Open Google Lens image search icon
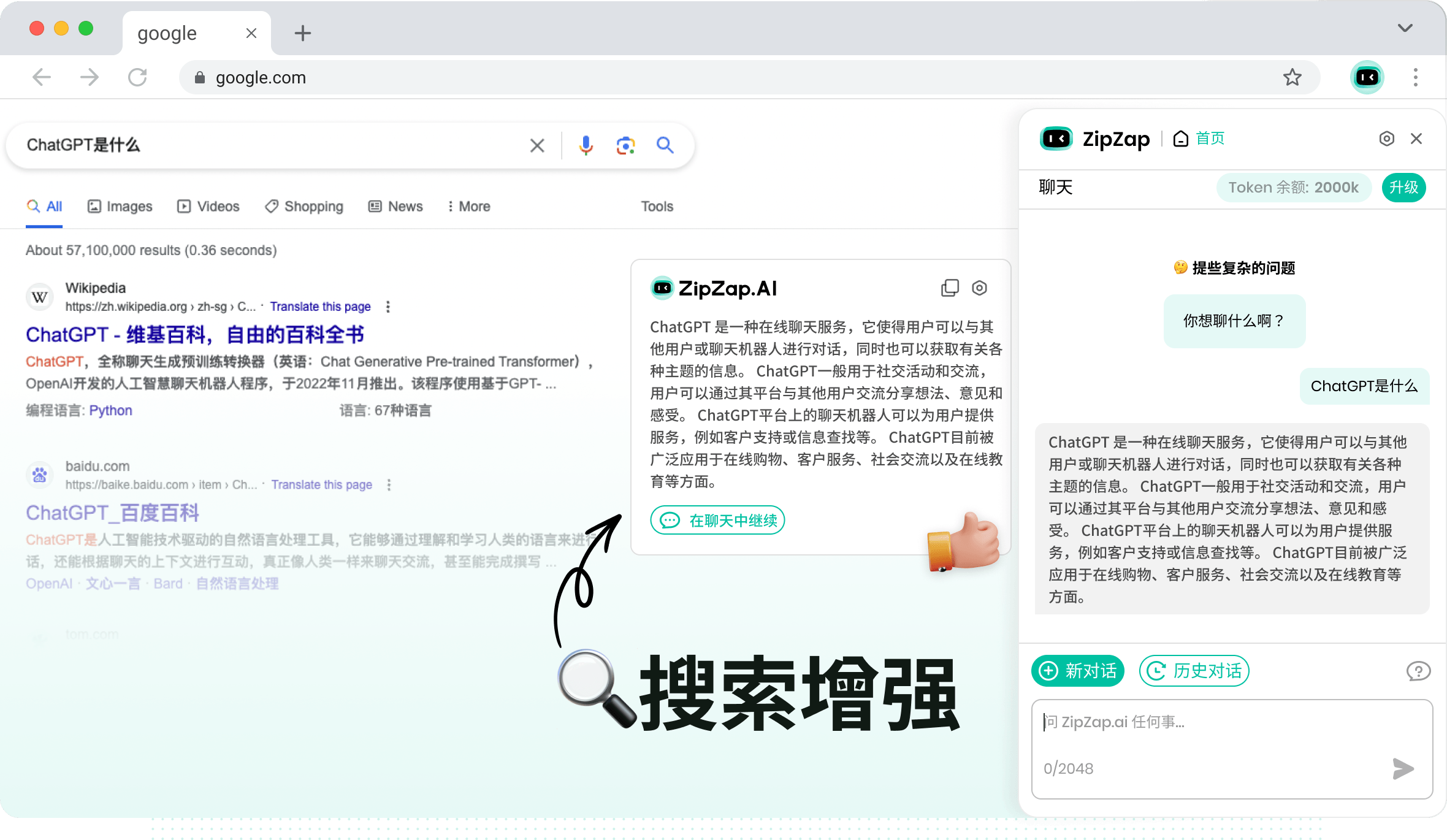This screenshot has width=1447, height=840. click(625, 145)
